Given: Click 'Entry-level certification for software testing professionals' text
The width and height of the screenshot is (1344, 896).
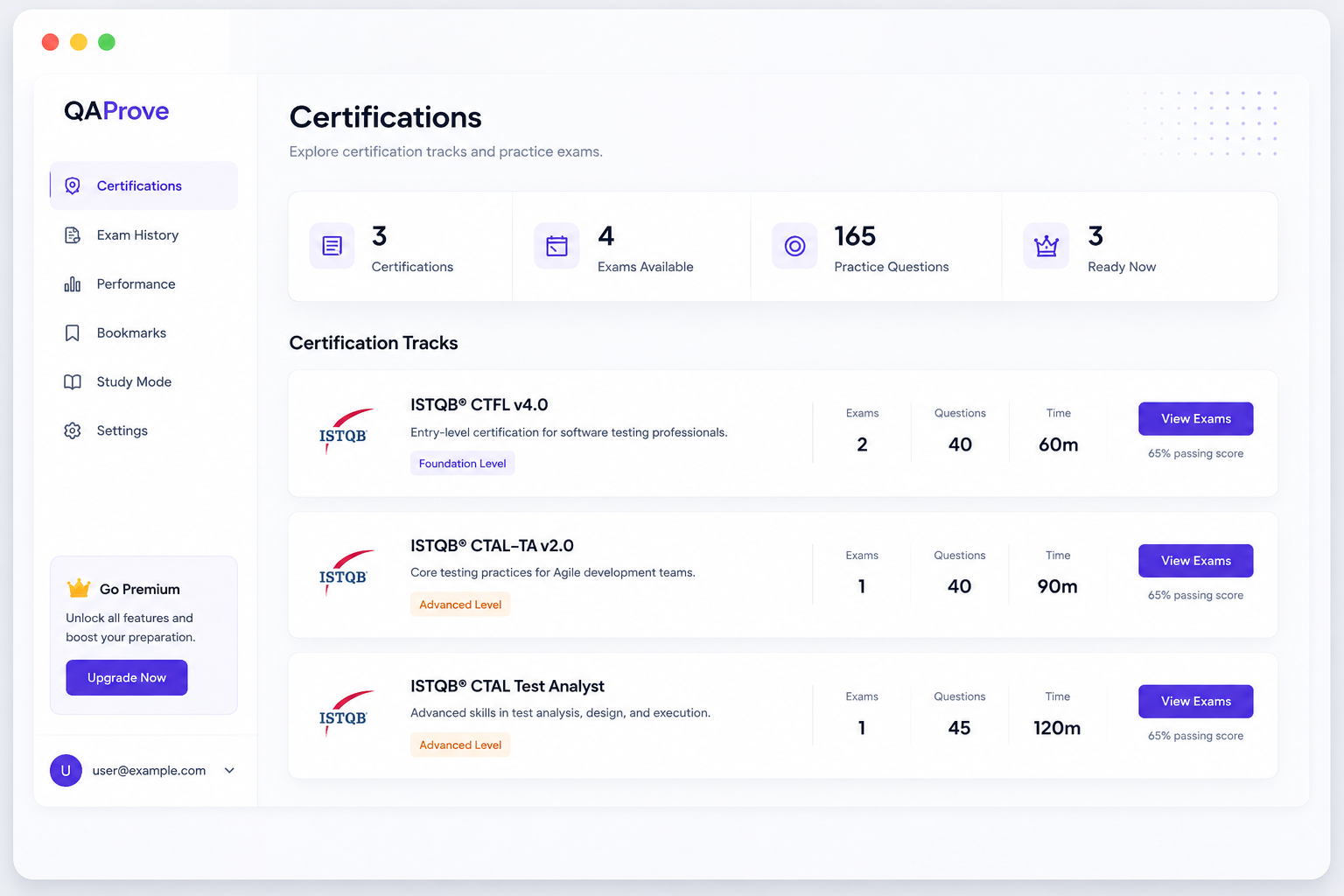Looking at the screenshot, I should coord(569,432).
